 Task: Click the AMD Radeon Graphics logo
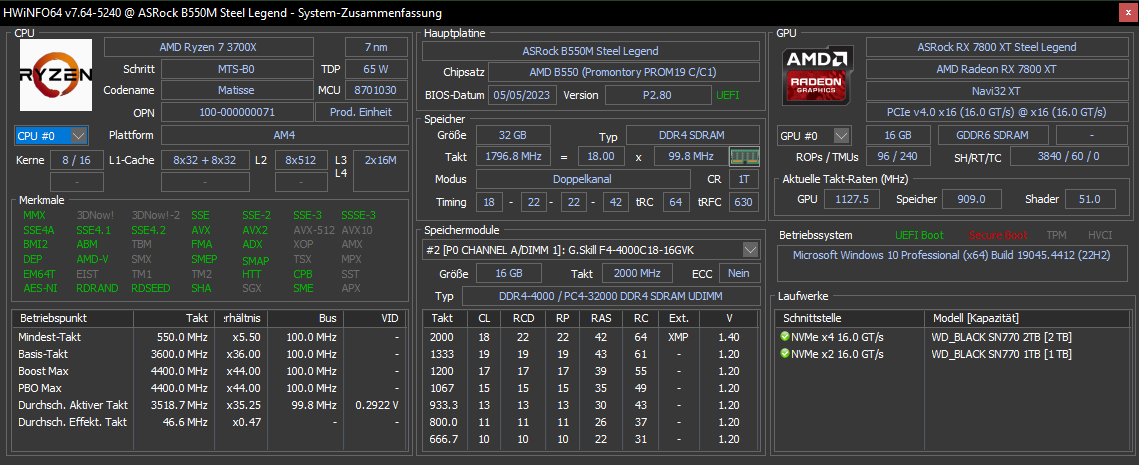pyautogui.click(x=819, y=76)
